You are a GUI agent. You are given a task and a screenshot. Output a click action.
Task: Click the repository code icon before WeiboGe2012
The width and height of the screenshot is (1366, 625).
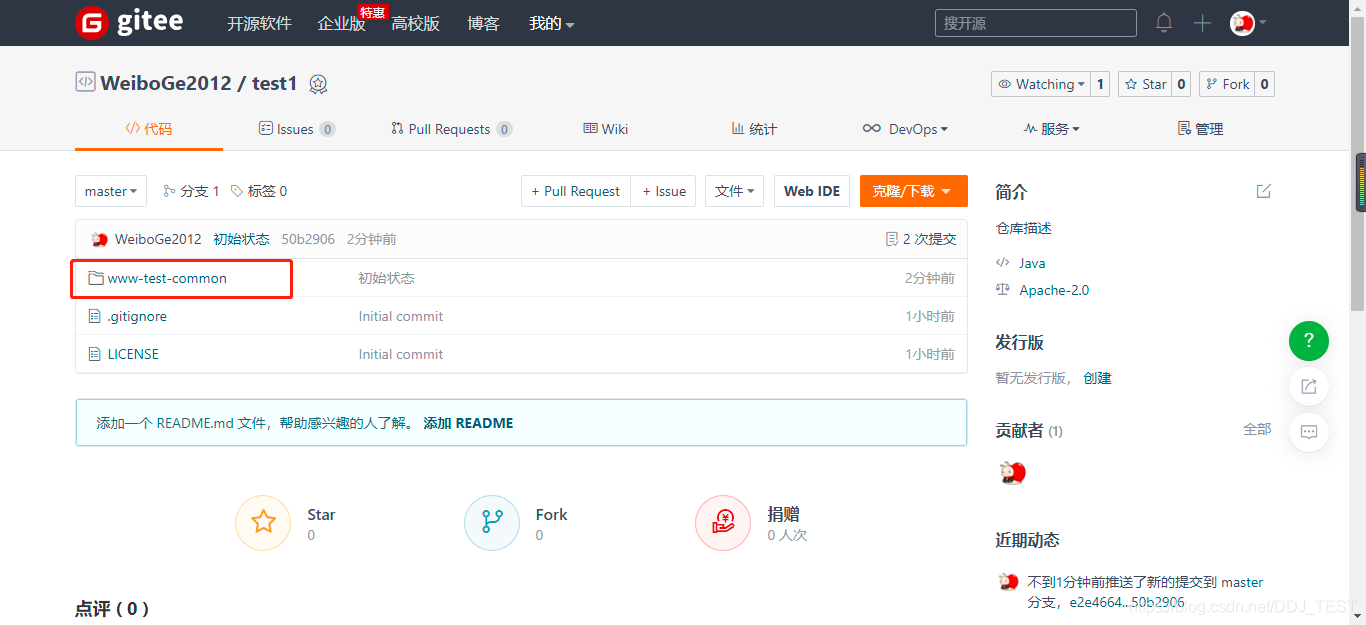85,82
